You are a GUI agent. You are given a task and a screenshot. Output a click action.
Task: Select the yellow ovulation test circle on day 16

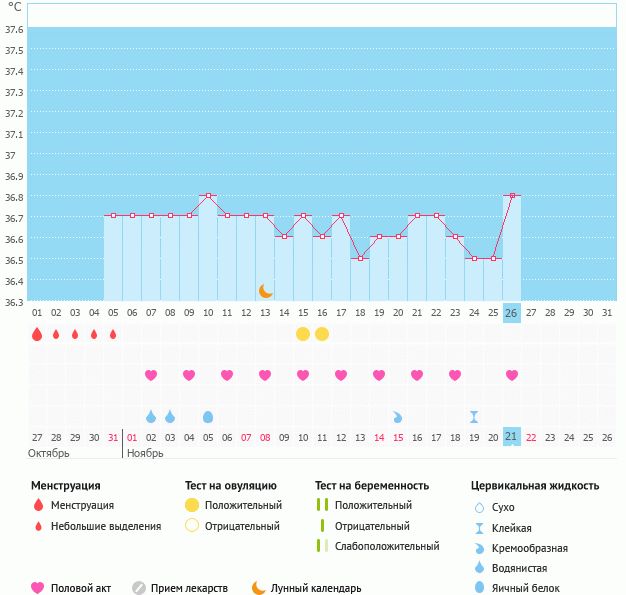click(x=322, y=334)
